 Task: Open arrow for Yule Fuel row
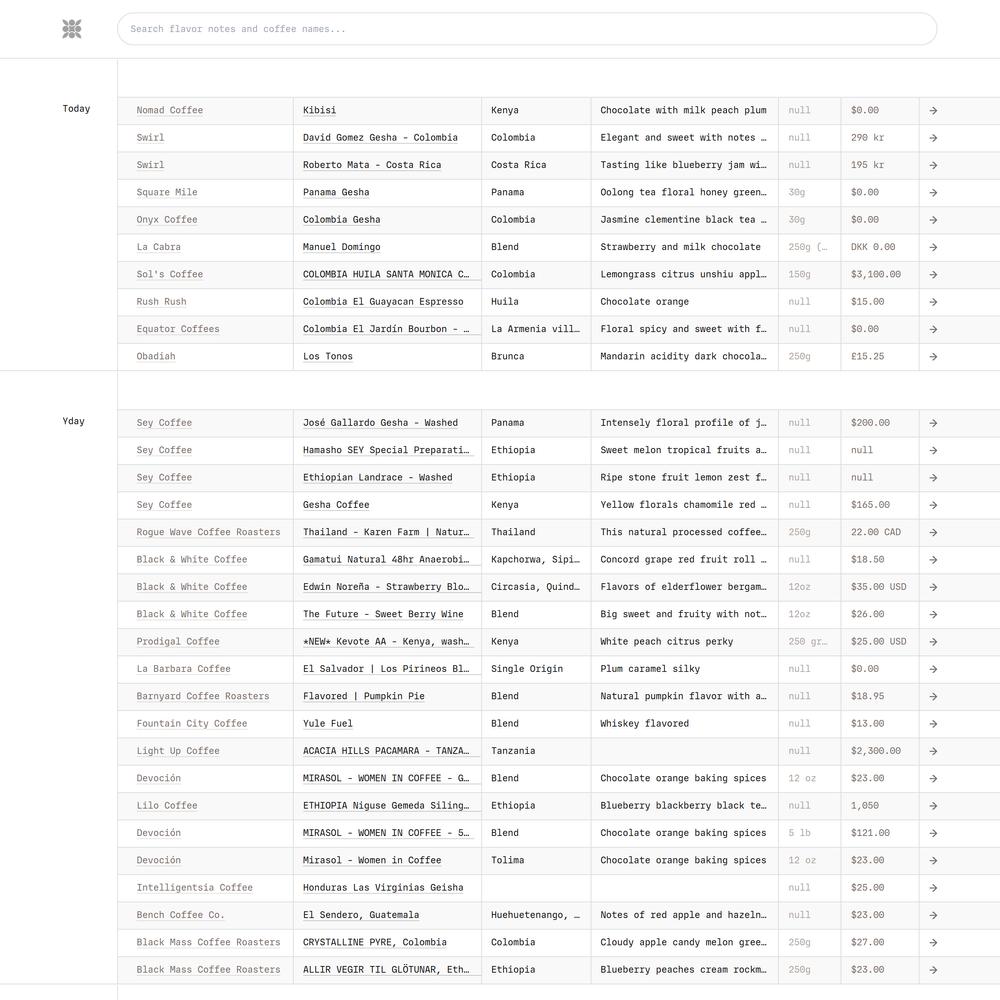[933, 724]
